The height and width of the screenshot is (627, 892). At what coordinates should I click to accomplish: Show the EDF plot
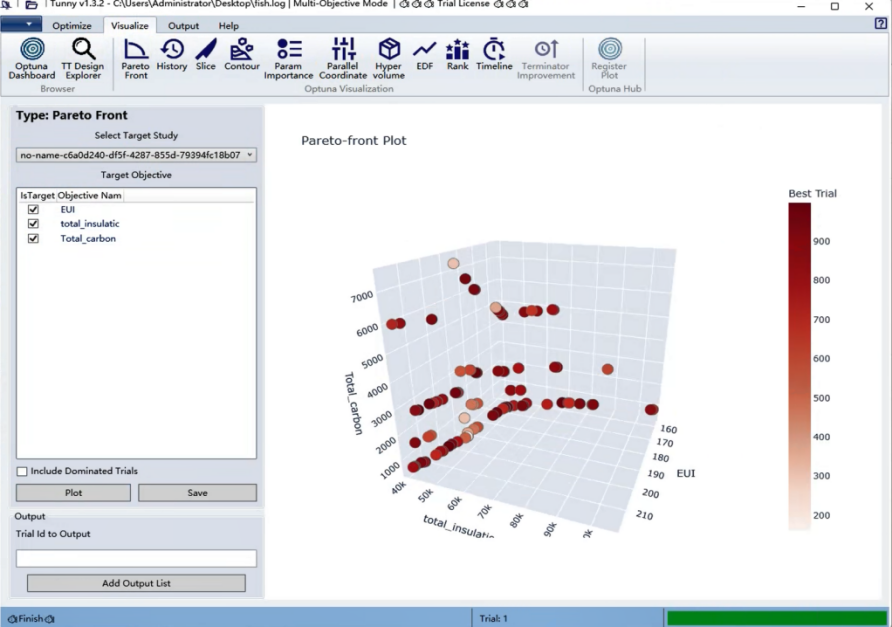click(424, 54)
